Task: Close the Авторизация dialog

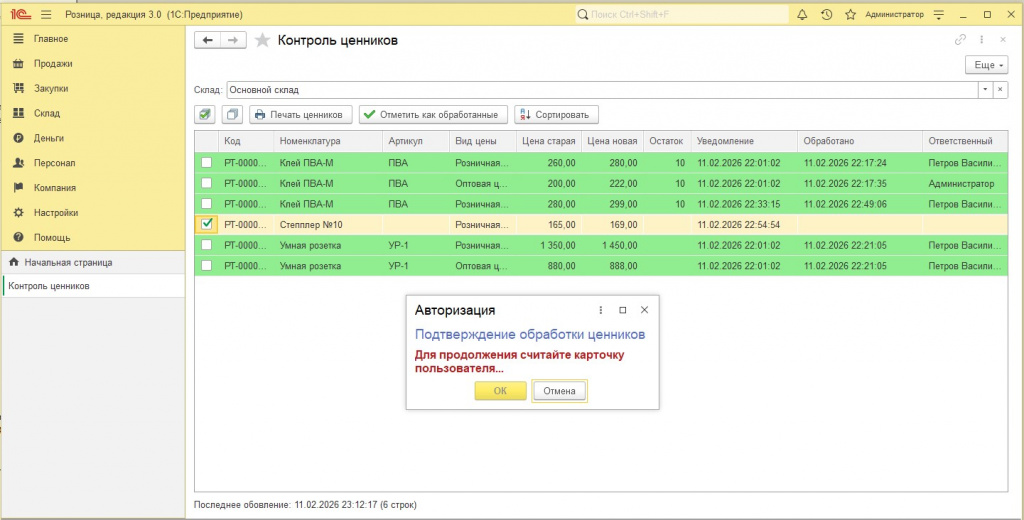Action: click(644, 310)
